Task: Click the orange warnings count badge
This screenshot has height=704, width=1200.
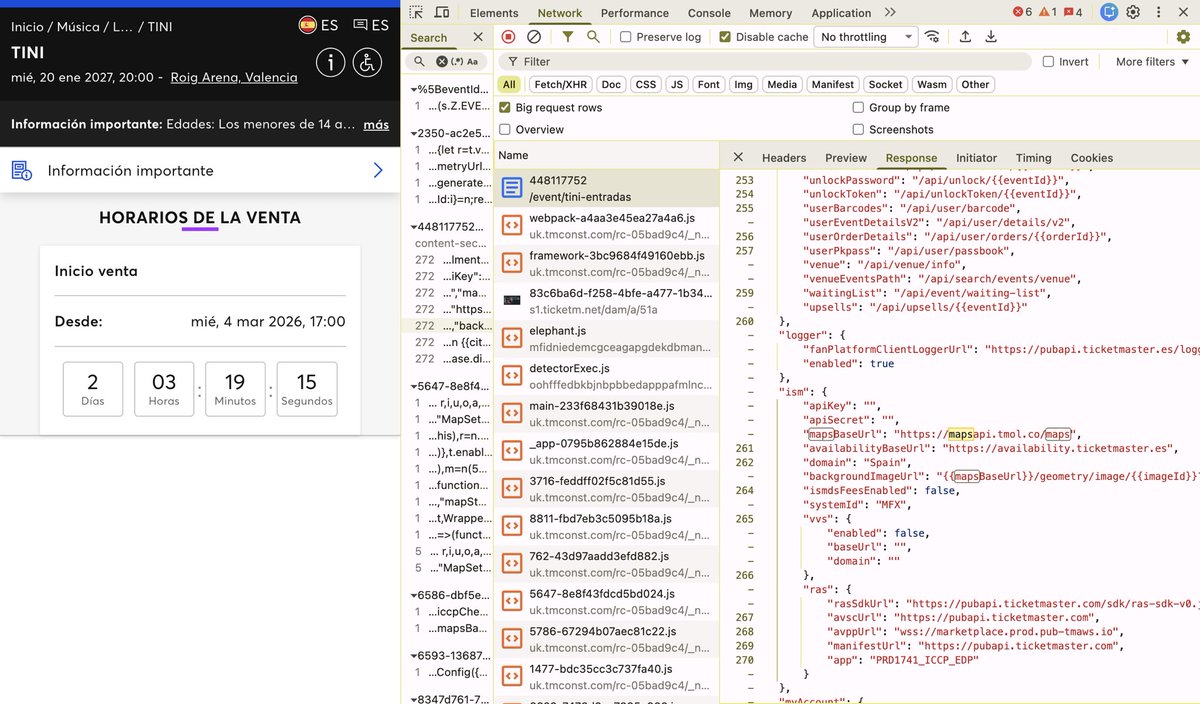Action: (x=1048, y=13)
